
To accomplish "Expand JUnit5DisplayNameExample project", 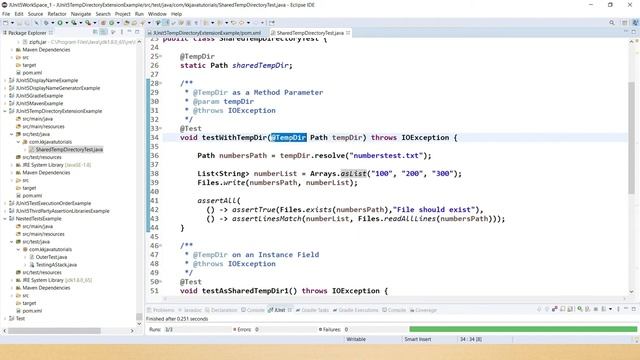I will 5,80.
